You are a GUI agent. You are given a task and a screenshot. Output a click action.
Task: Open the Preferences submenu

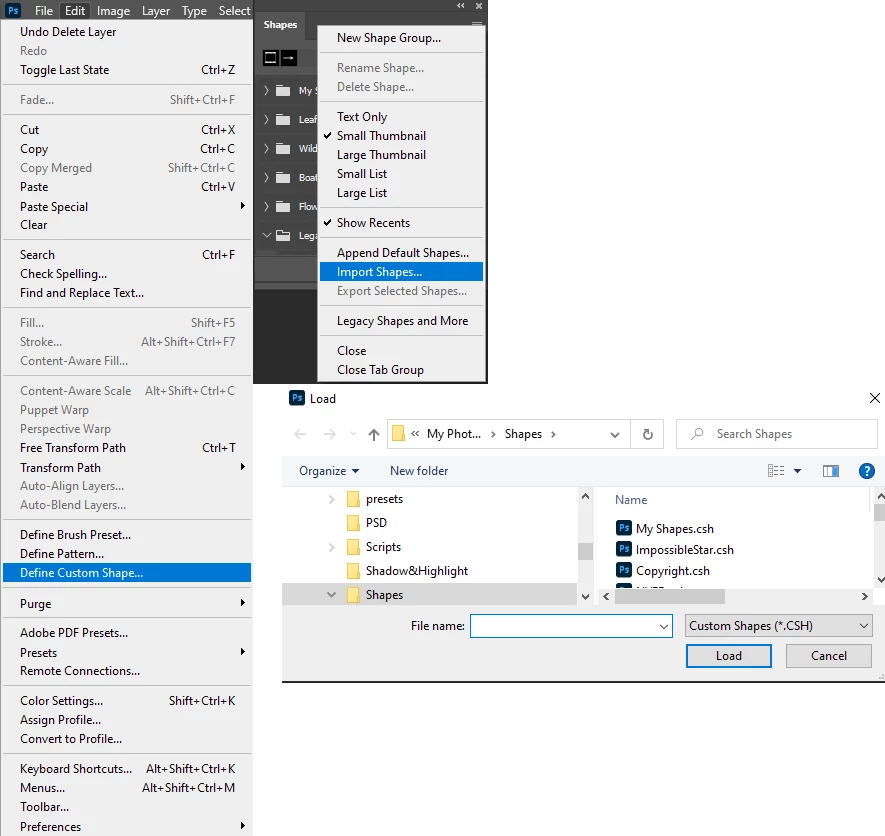tap(127, 826)
